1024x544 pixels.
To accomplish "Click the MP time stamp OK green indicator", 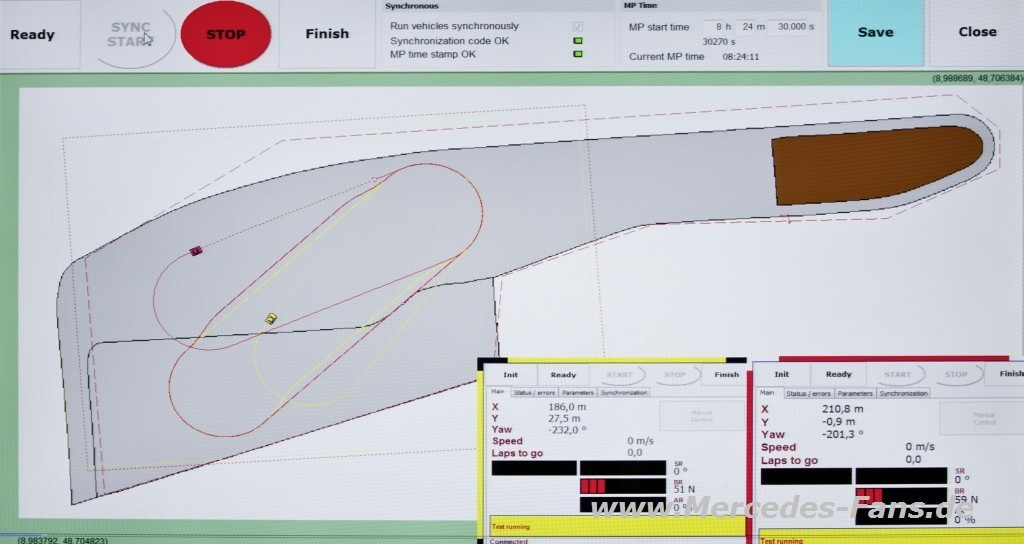I will (x=577, y=54).
